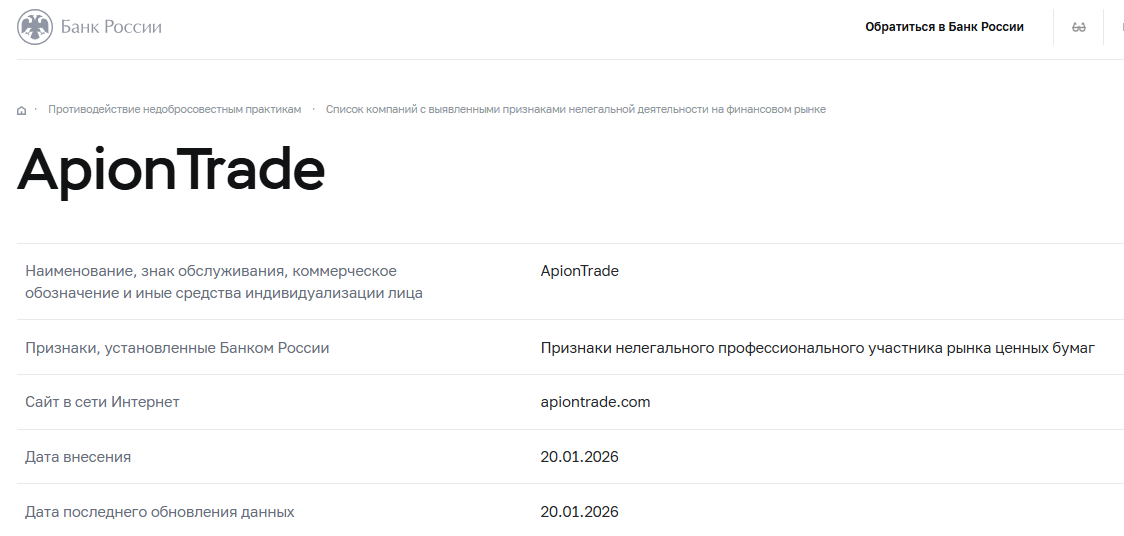This screenshot has width=1124, height=536.
Task: Click the 'ApionTrade' name value in table
Action: point(579,271)
